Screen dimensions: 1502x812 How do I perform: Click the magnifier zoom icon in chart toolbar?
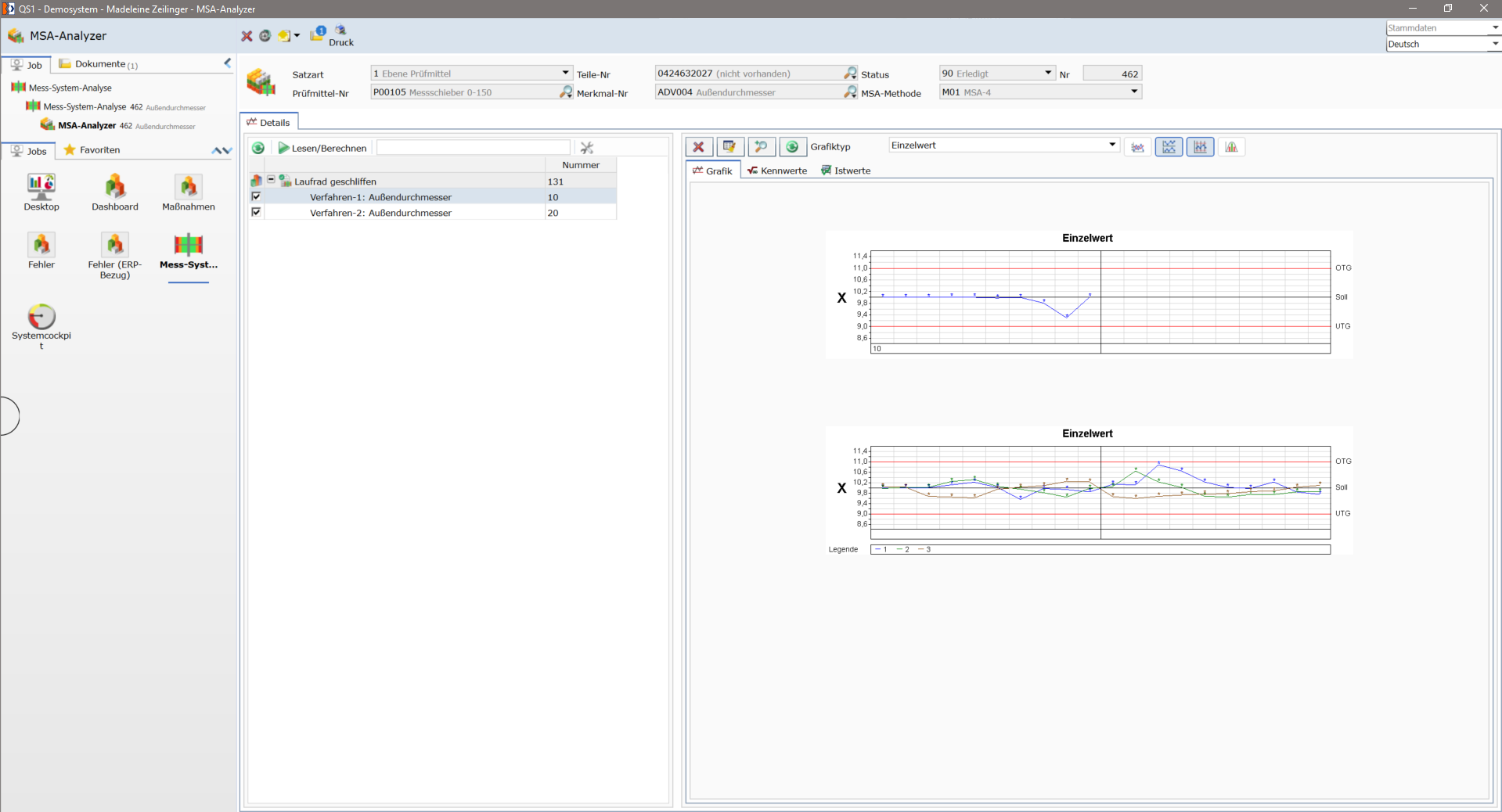coord(761,147)
